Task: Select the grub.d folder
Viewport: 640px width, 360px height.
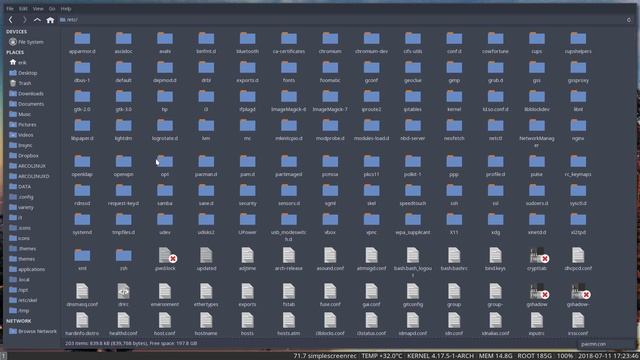Action: [495, 72]
